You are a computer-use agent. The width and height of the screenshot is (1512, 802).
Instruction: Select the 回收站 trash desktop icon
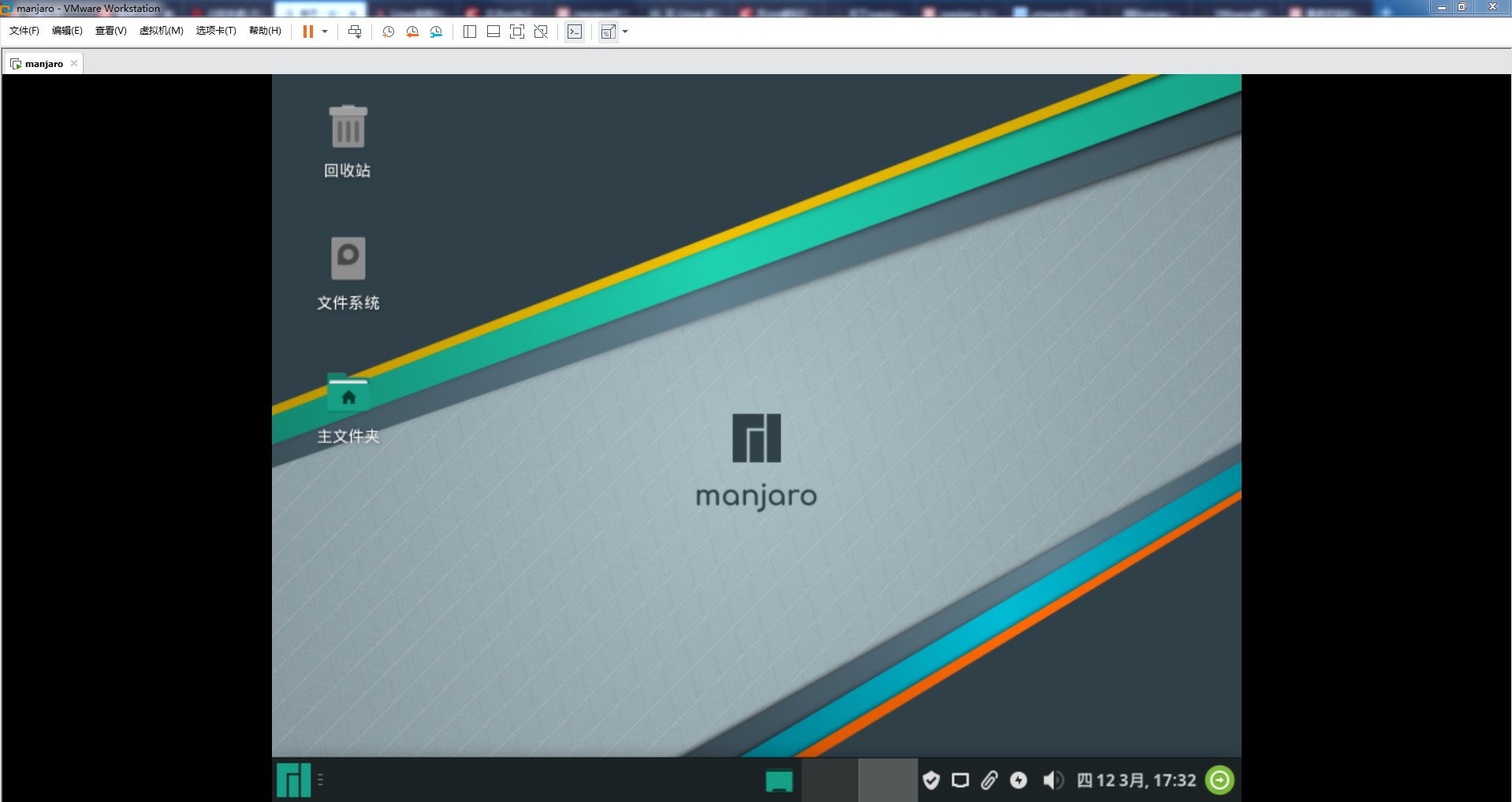[x=348, y=142]
